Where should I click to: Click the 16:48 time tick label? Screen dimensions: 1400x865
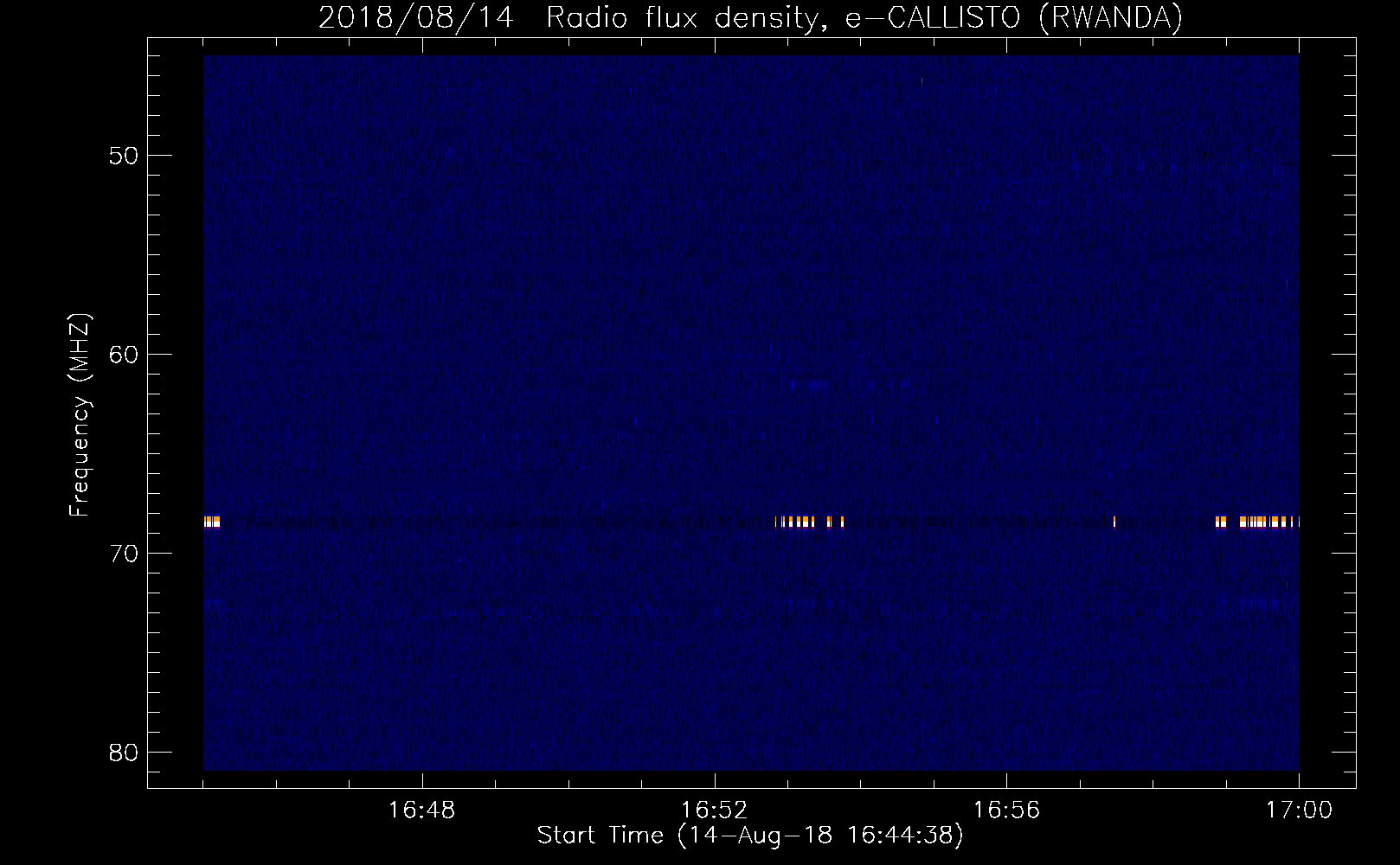(x=421, y=811)
